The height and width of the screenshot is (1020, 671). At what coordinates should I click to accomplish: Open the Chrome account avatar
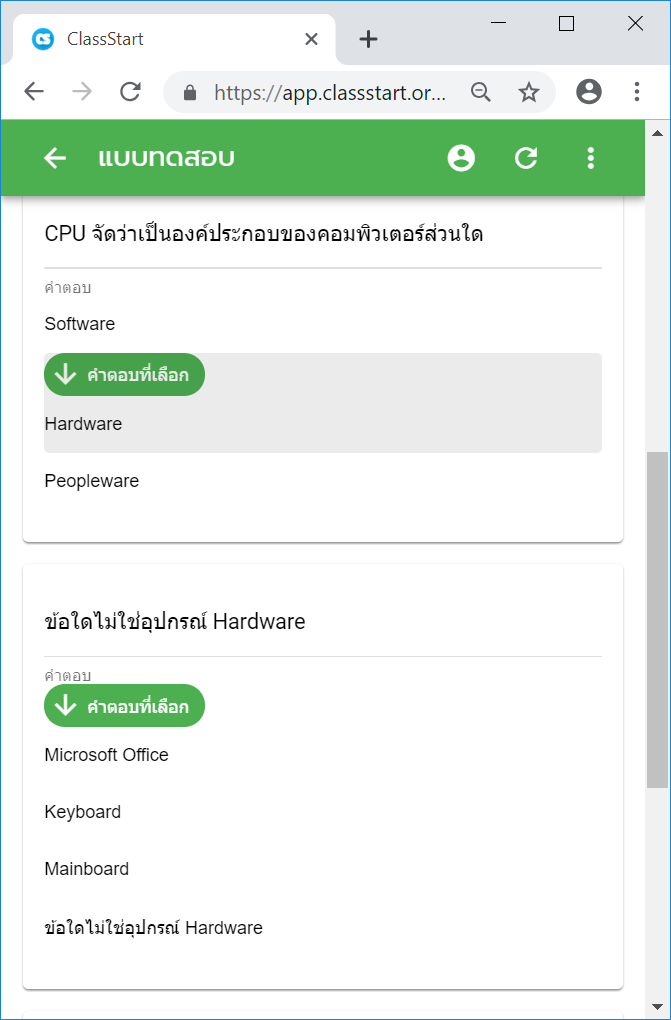589,92
